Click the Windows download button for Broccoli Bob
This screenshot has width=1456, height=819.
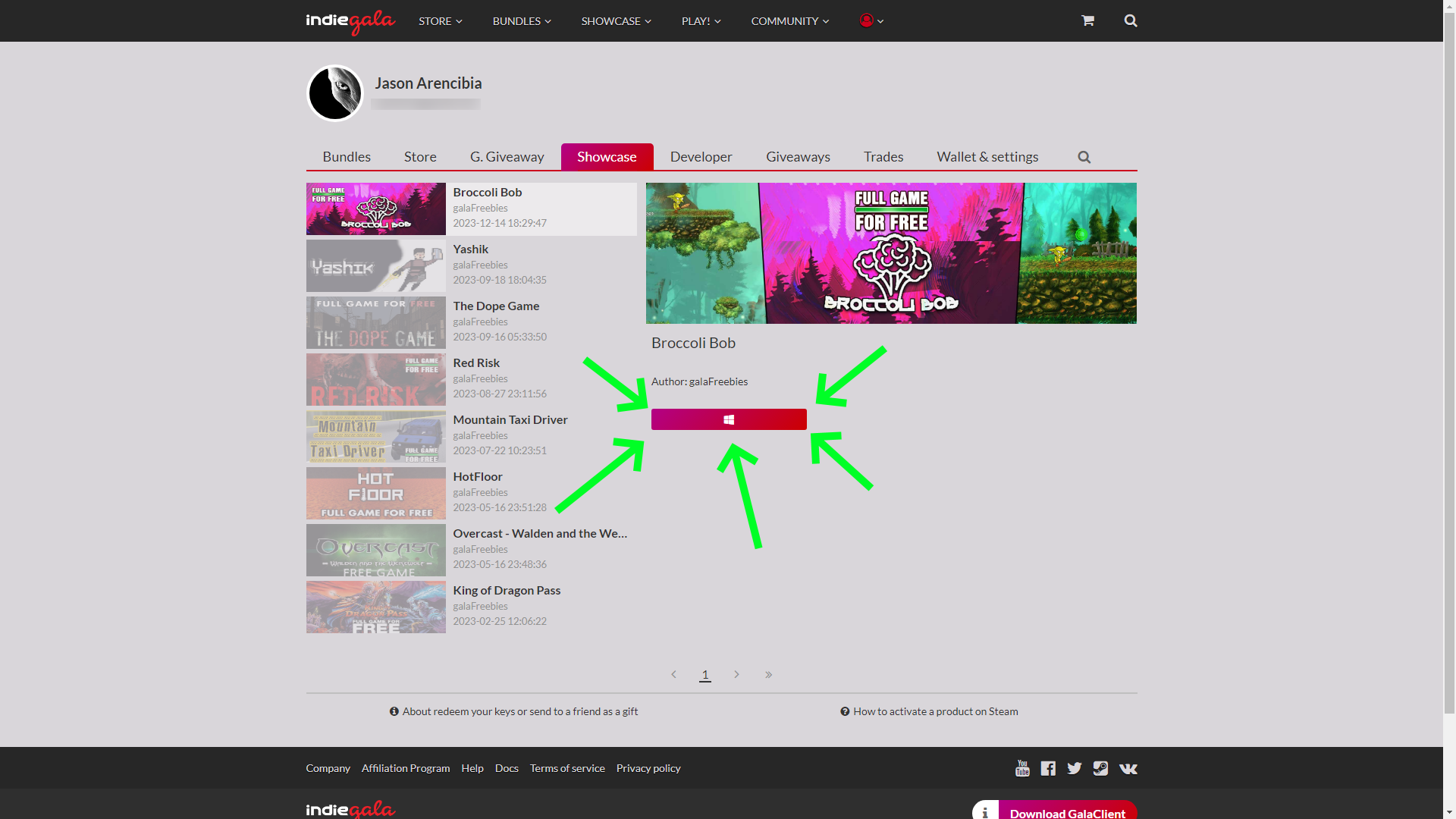pos(729,419)
